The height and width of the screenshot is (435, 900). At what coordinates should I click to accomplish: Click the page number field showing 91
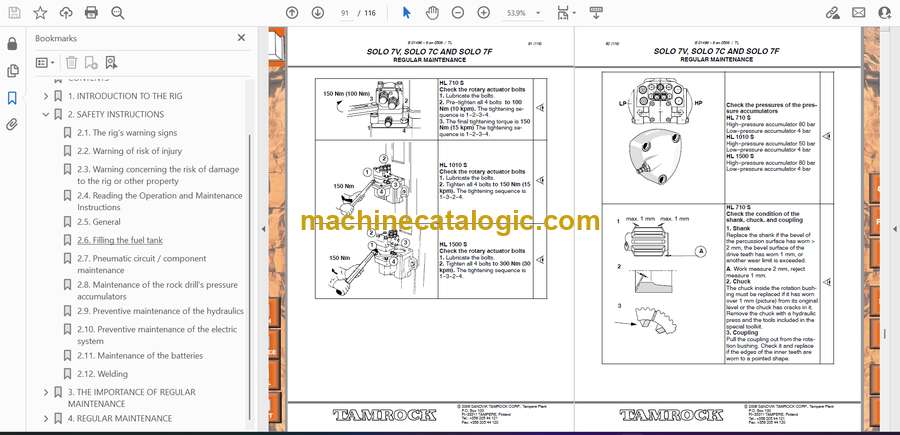click(345, 13)
